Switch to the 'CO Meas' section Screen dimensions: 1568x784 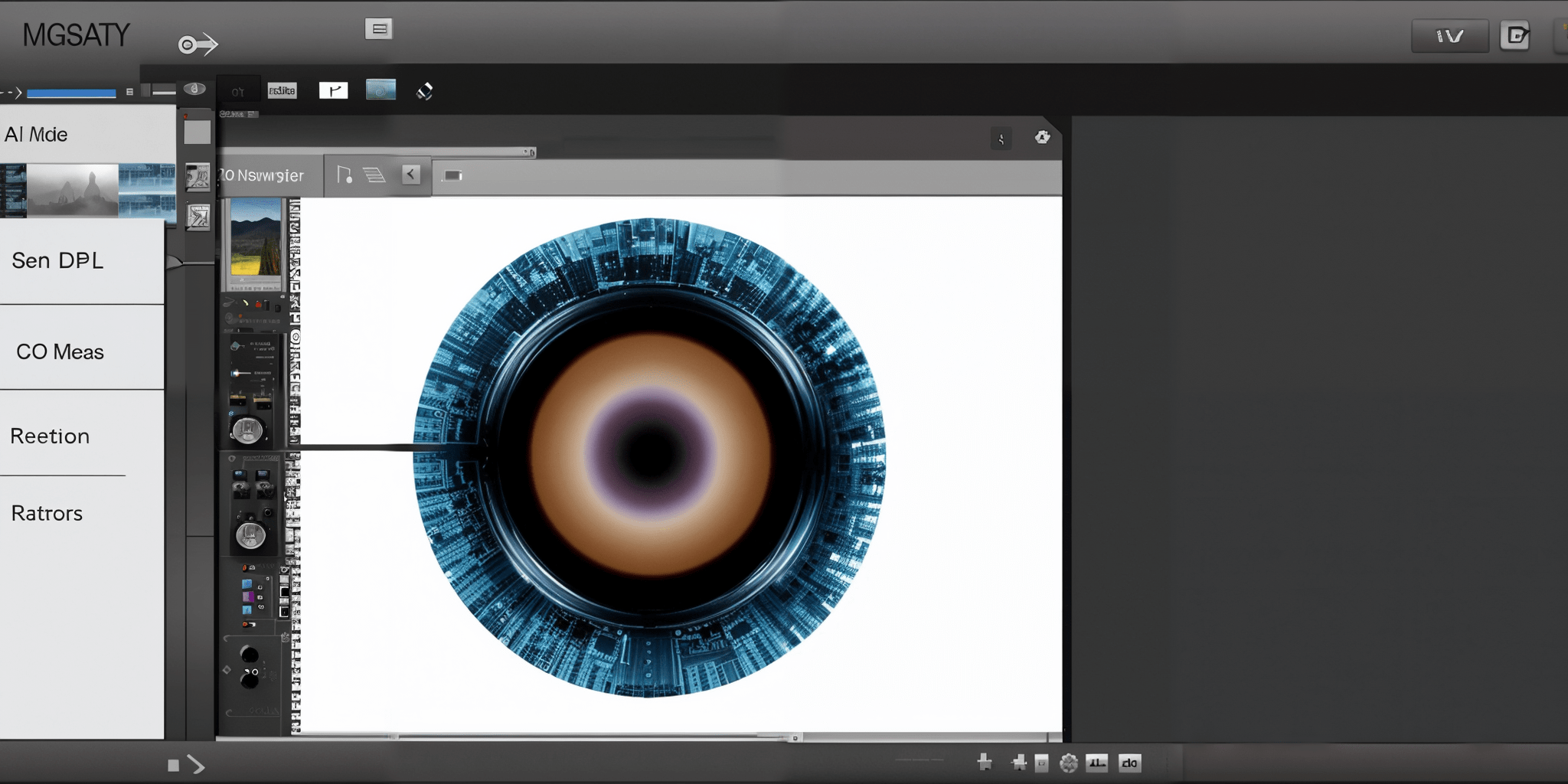click(60, 351)
